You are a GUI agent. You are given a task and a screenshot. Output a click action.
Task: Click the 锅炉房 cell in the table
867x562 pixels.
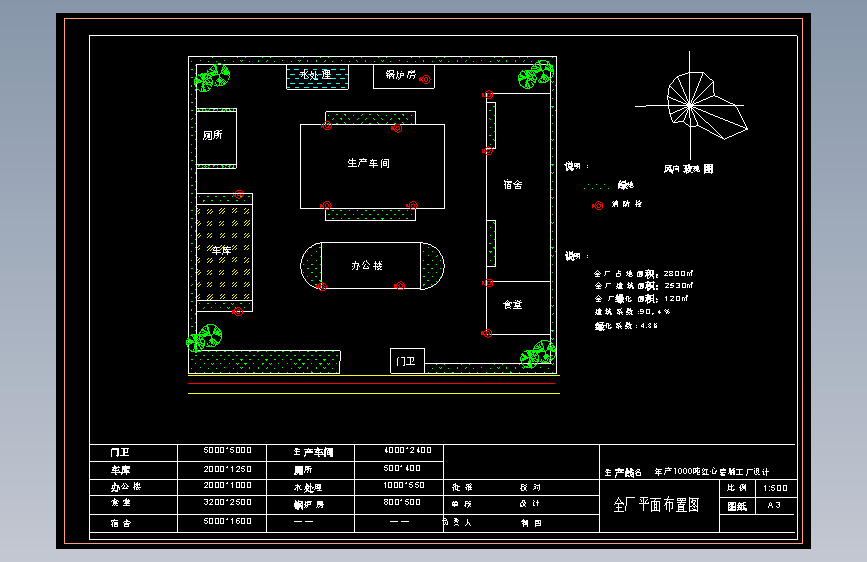click(x=309, y=505)
